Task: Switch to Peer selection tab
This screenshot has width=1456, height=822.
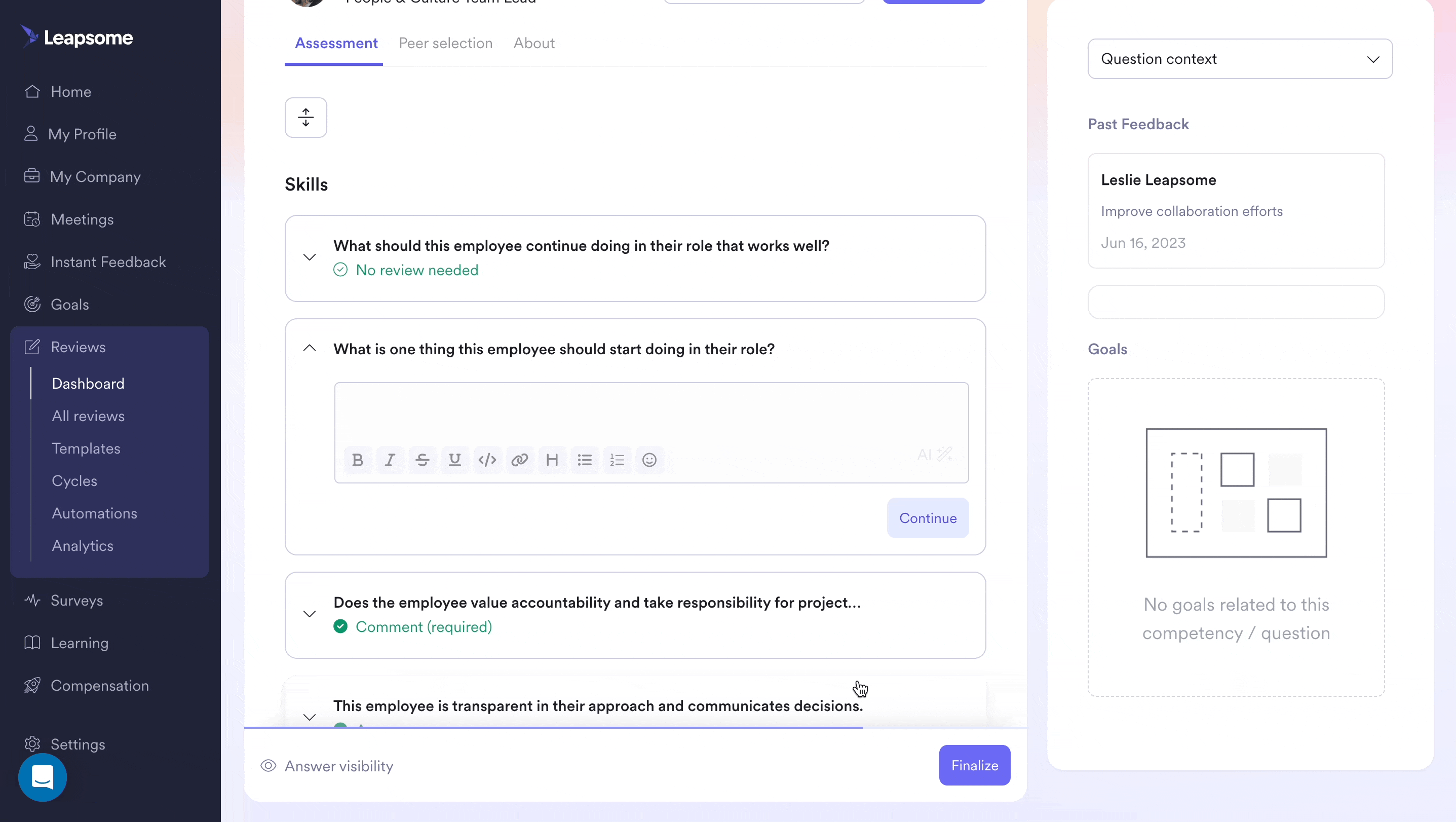Action: click(x=445, y=43)
